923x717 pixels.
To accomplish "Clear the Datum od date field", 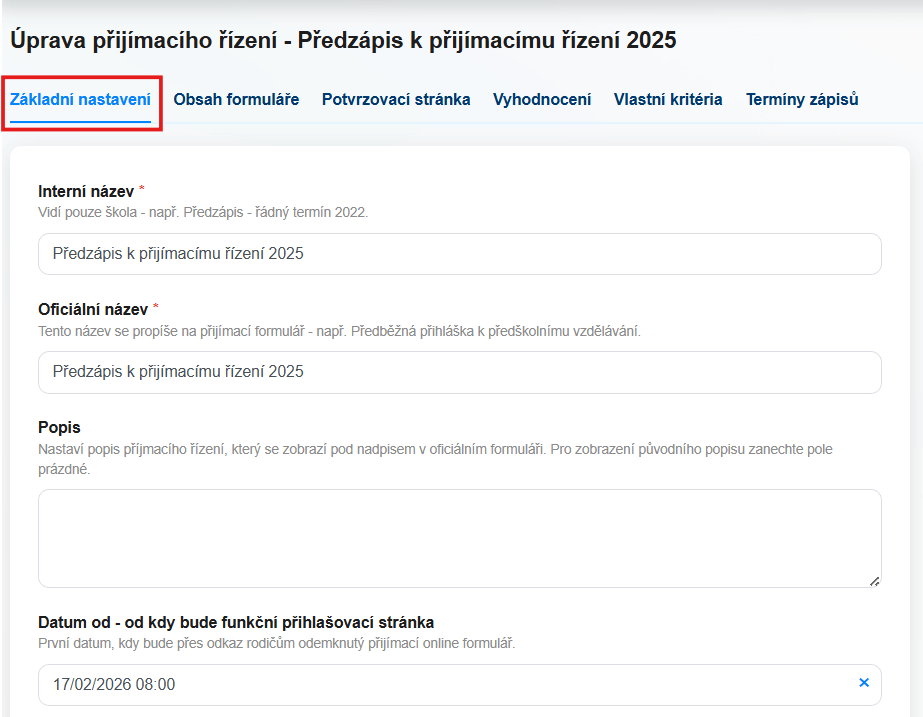I will (864, 683).
